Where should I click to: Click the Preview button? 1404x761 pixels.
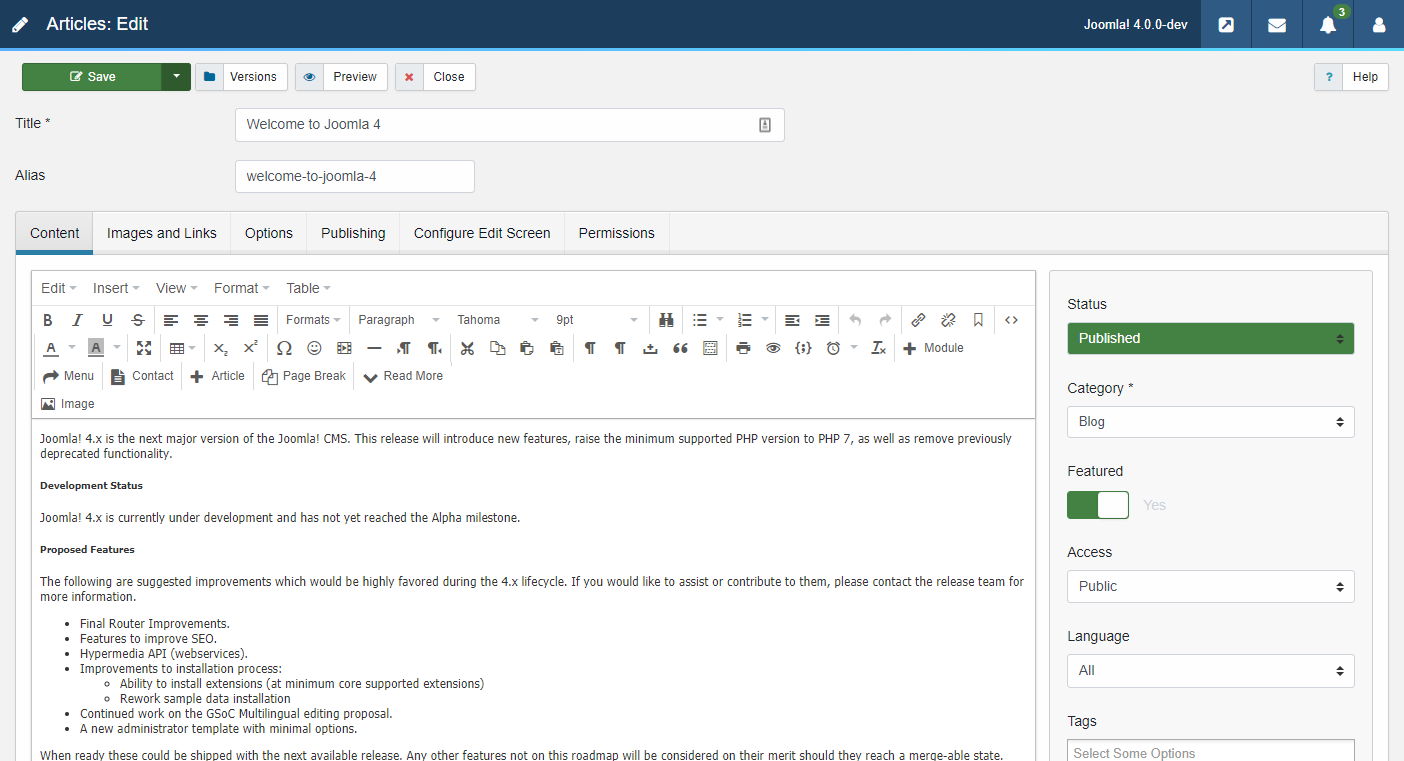(x=341, y=77)
